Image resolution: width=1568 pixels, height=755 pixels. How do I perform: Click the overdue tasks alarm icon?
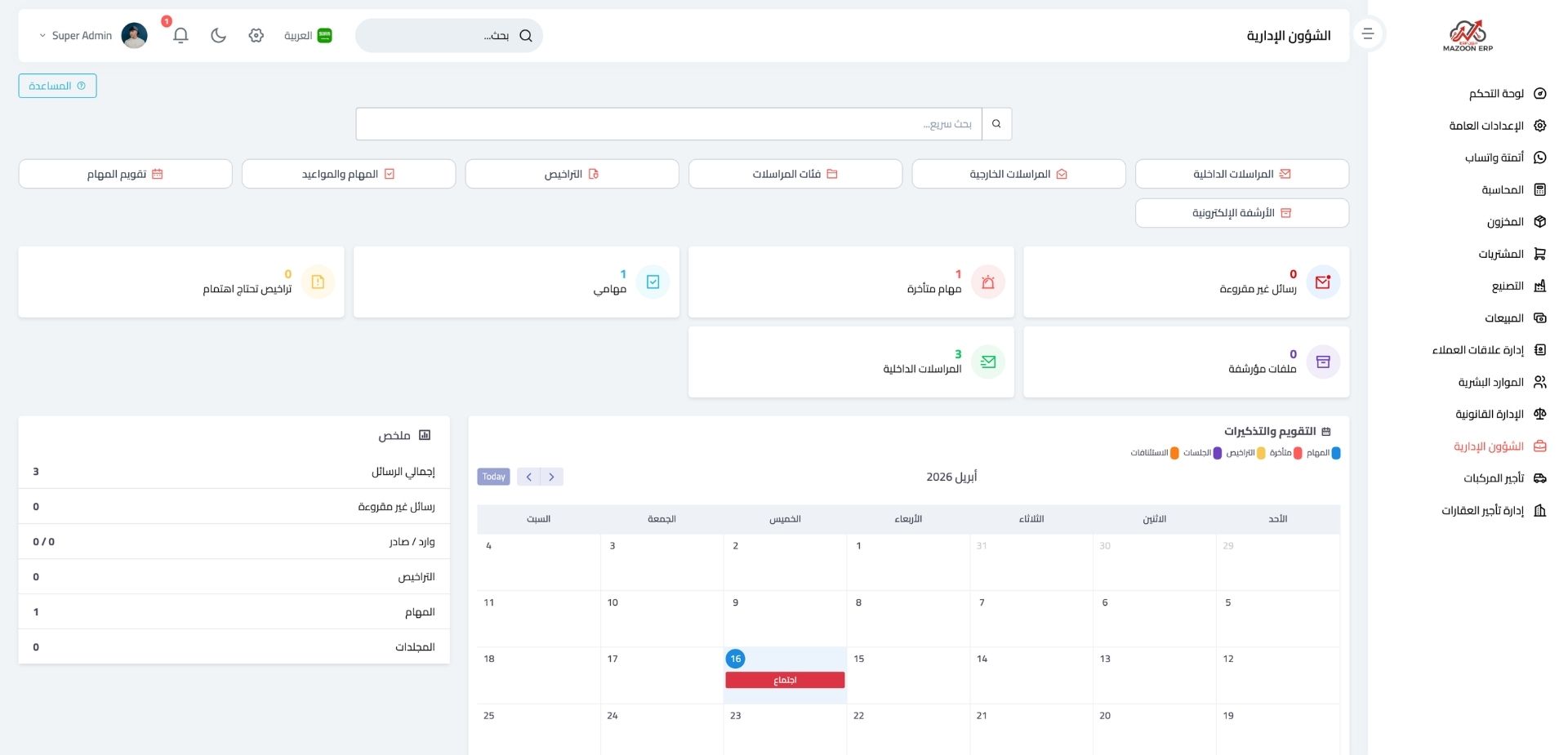[987, 282]
